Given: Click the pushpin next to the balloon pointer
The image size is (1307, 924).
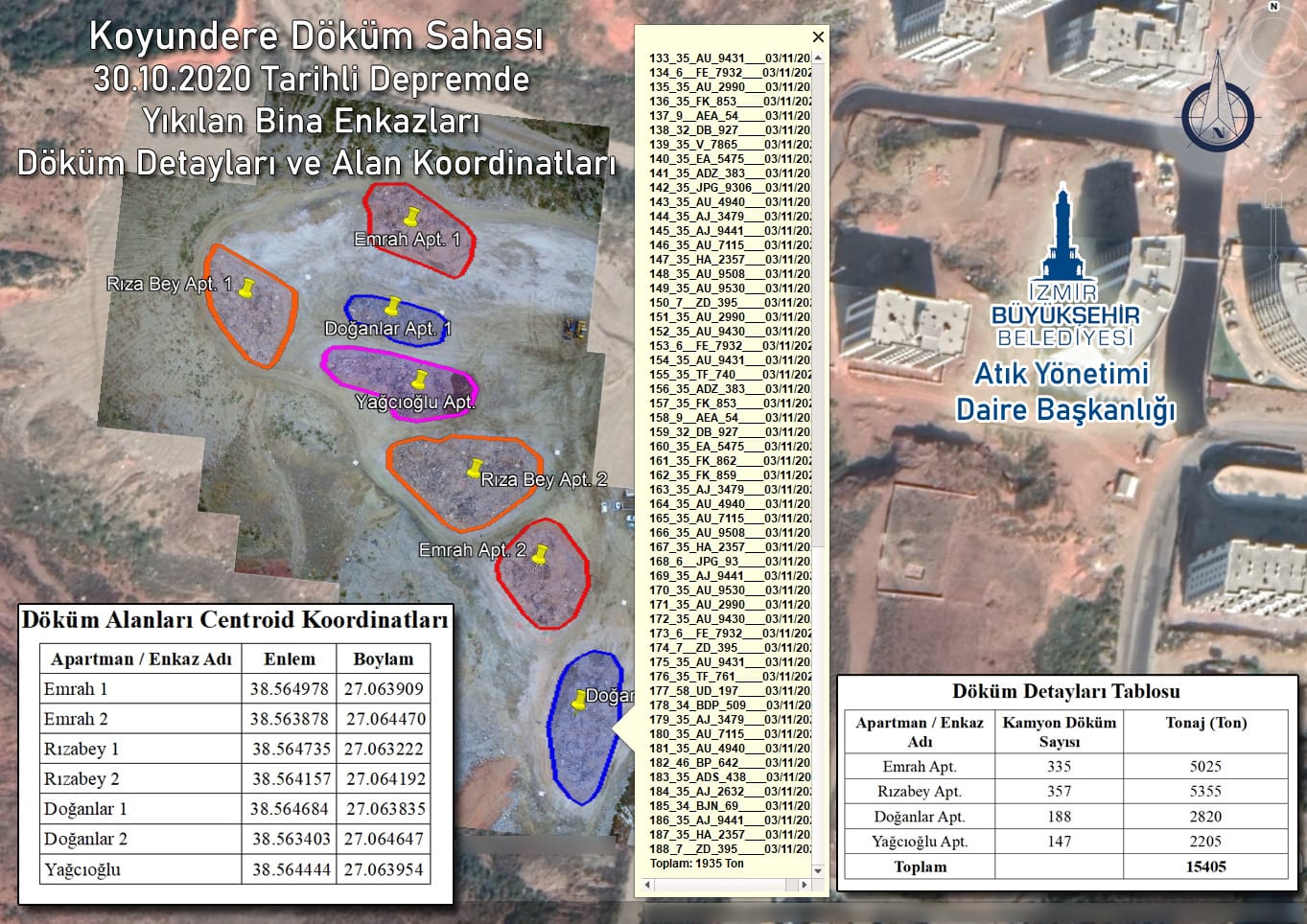Looking at the screenshot, I should (579, 701).
